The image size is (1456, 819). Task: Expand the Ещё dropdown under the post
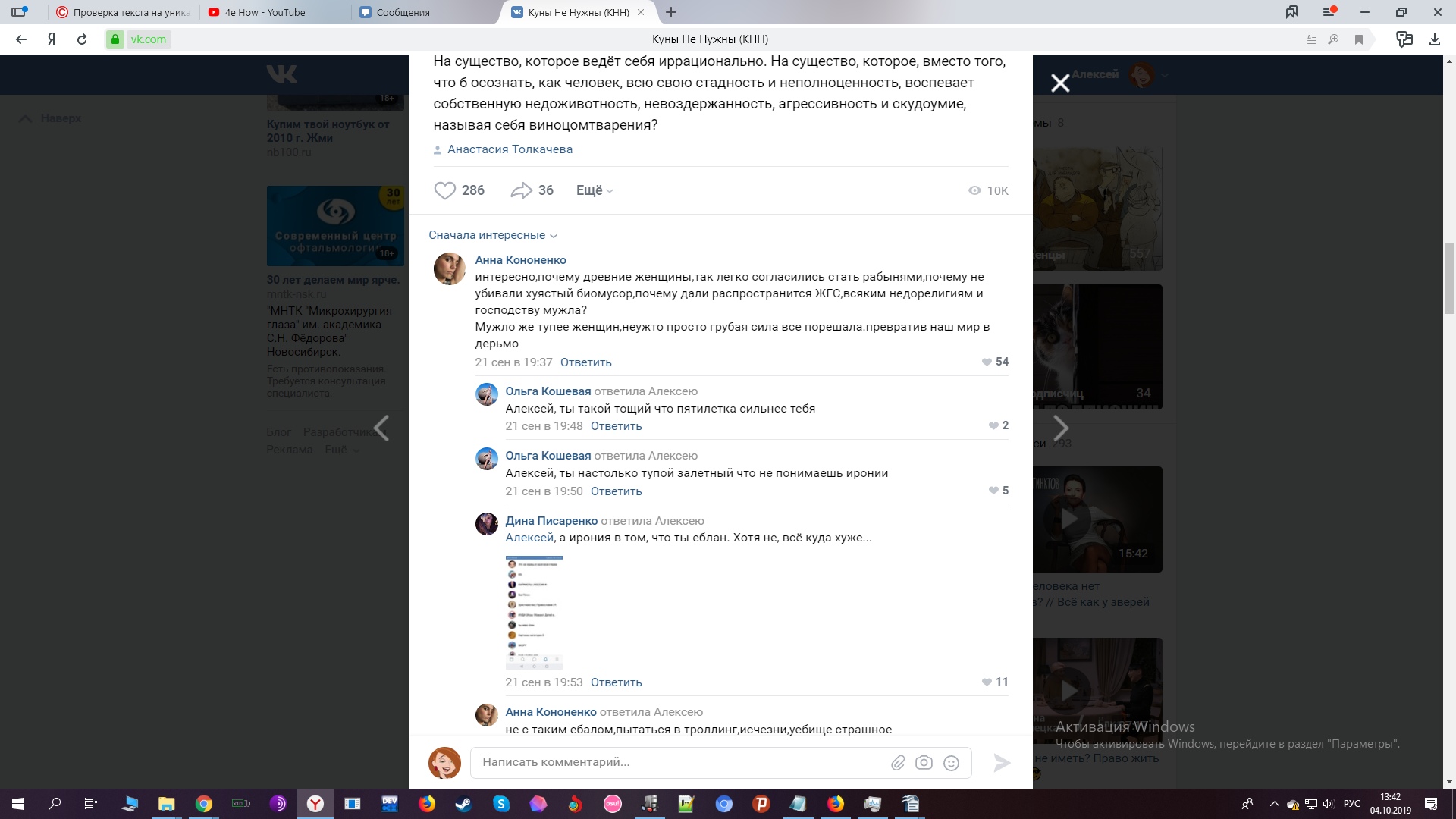coord(594,190)
